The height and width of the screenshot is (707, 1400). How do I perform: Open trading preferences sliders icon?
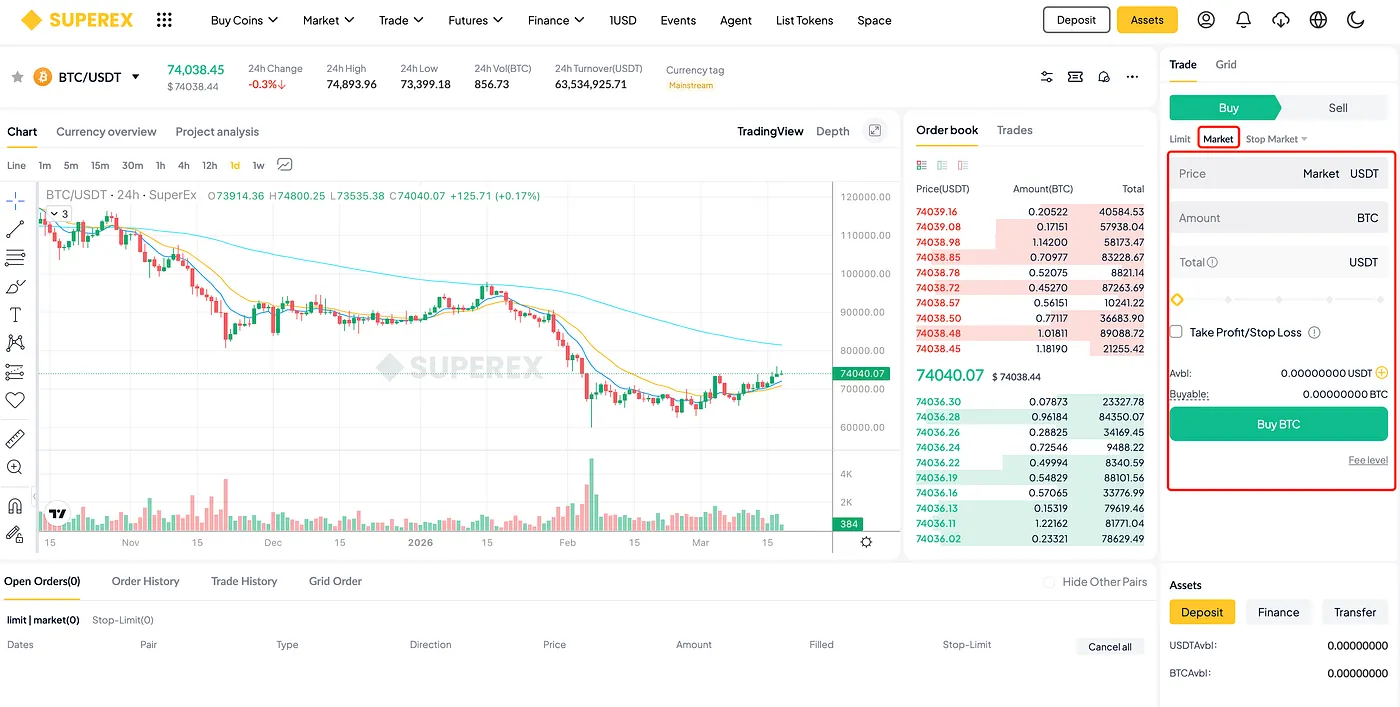[1047, 77]
